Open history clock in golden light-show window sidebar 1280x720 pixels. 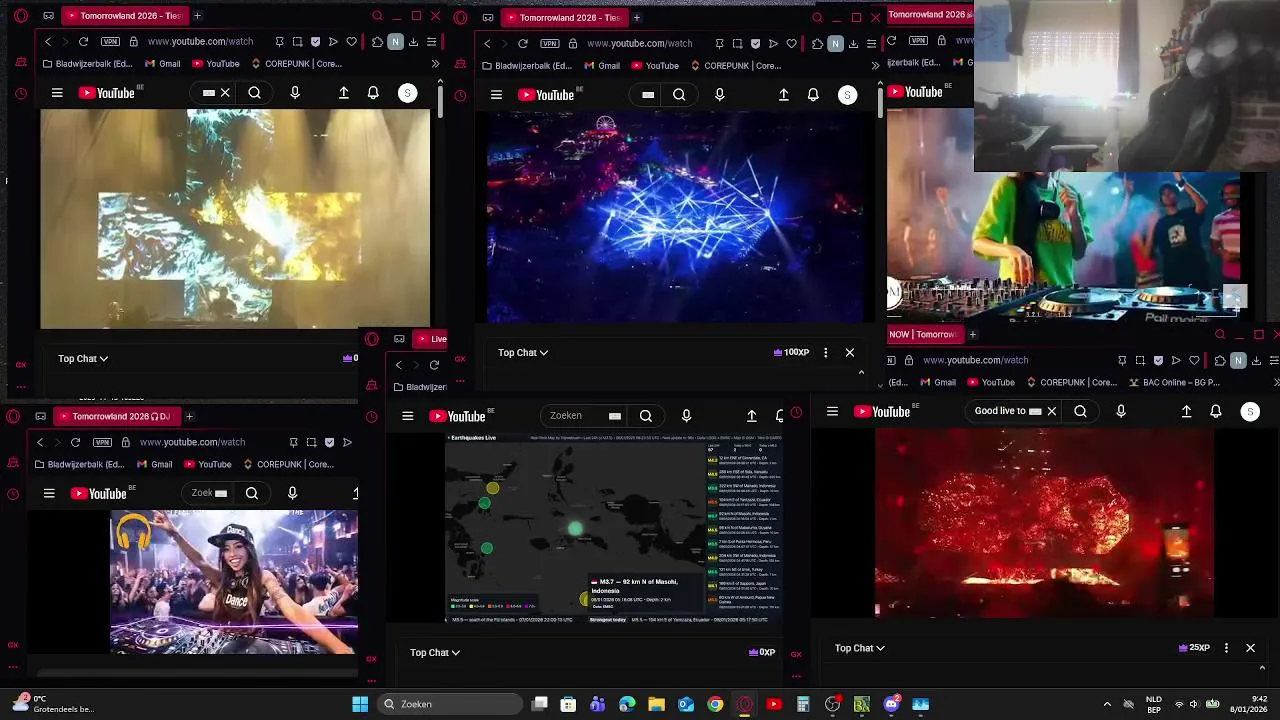tap(21, 94)
